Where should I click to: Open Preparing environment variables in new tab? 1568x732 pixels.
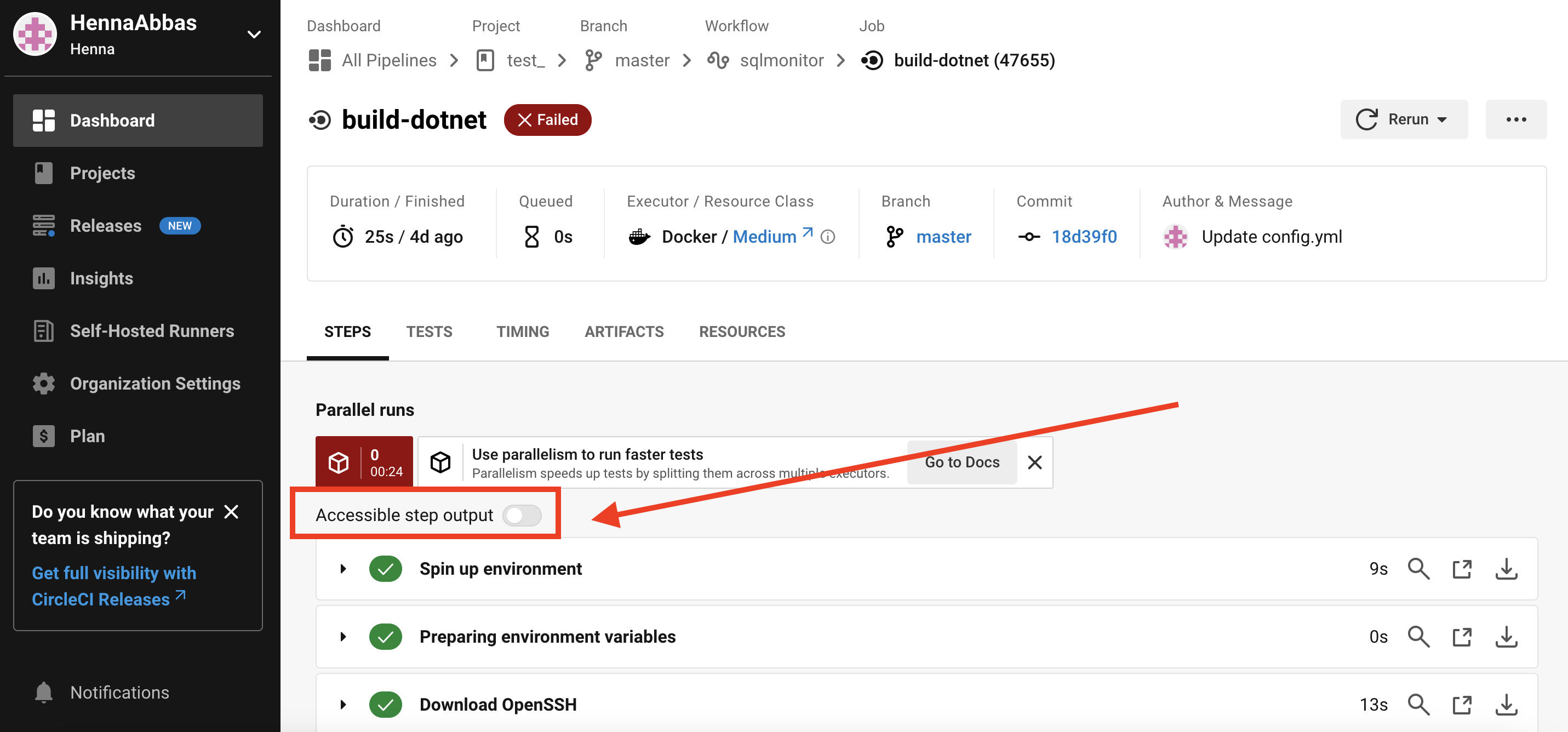click(x=1463, y=636)
